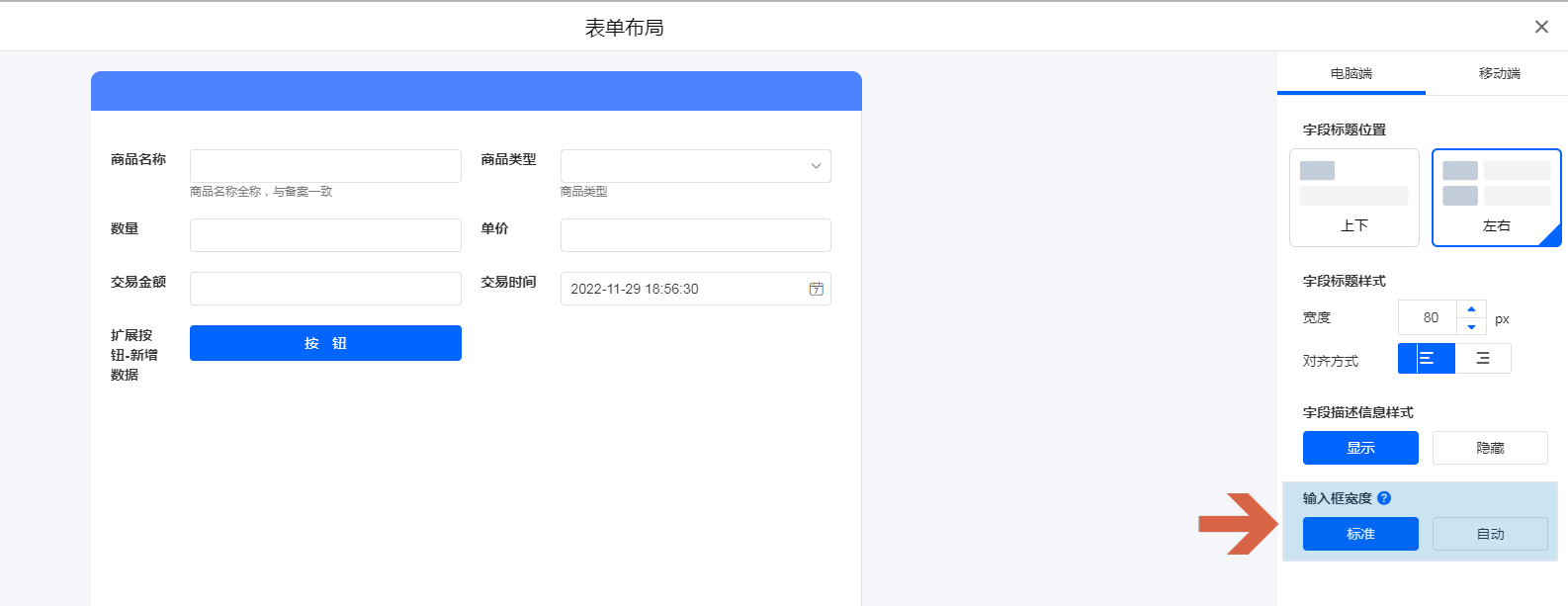Click the blue 按钮 button
The width and height of the screenshot is (1568, 606).
coord(325,343)
